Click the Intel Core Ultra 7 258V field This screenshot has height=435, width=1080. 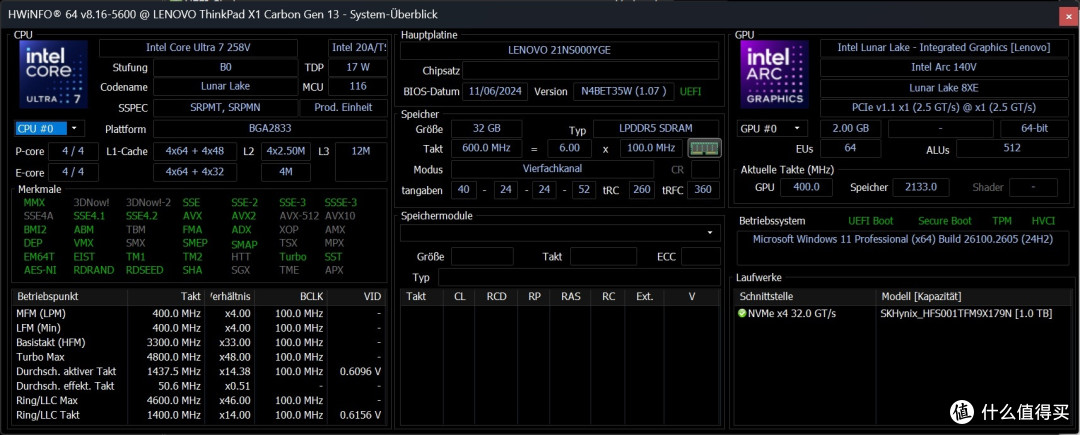(x=198, y=47)
